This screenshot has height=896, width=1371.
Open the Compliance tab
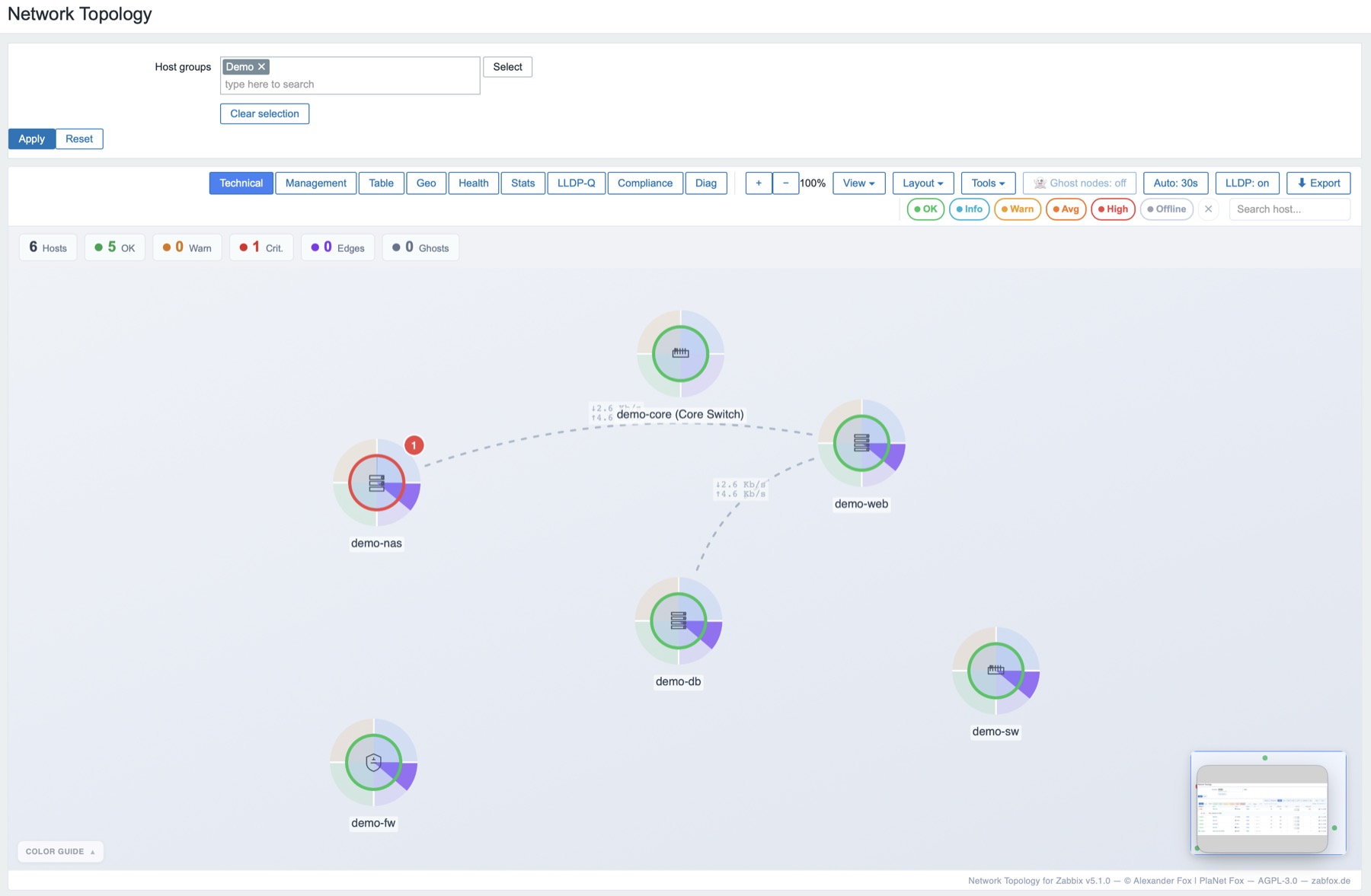coord(645,183)
